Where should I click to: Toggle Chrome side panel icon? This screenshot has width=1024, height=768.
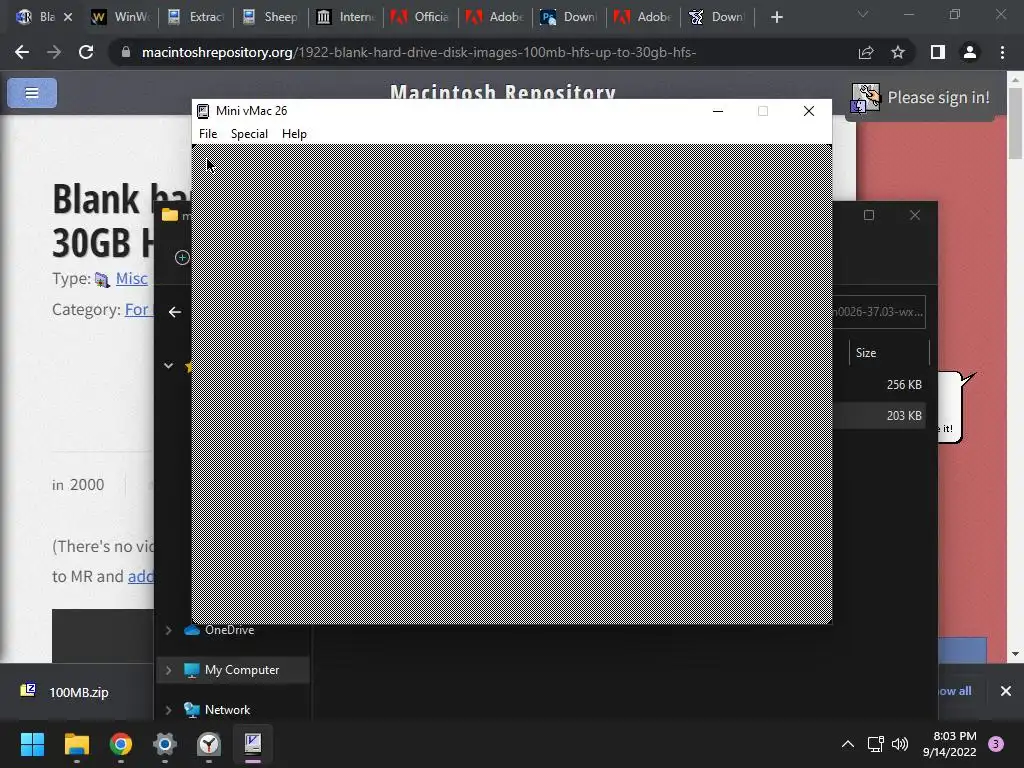click(938, 52)
